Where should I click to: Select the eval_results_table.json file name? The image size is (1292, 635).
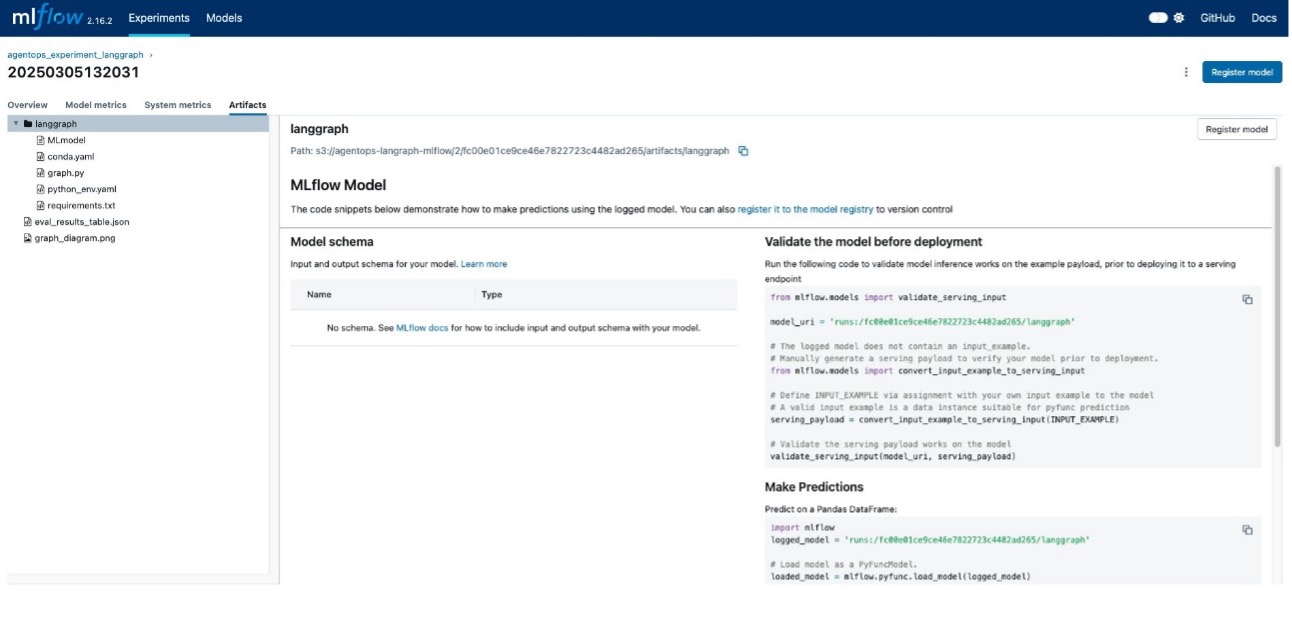[82, 222]
